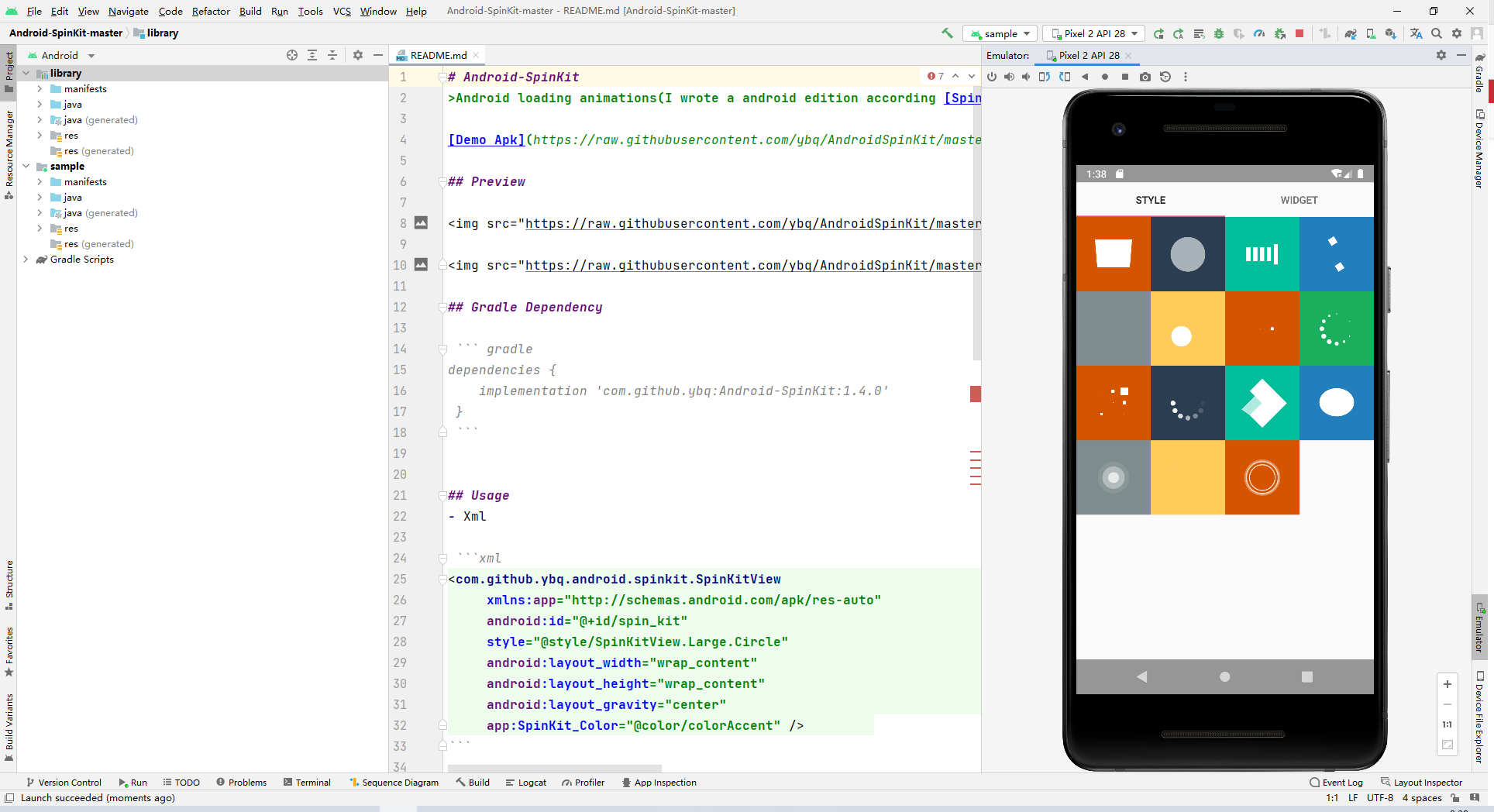Toggle the Structure tool window button

9,584
